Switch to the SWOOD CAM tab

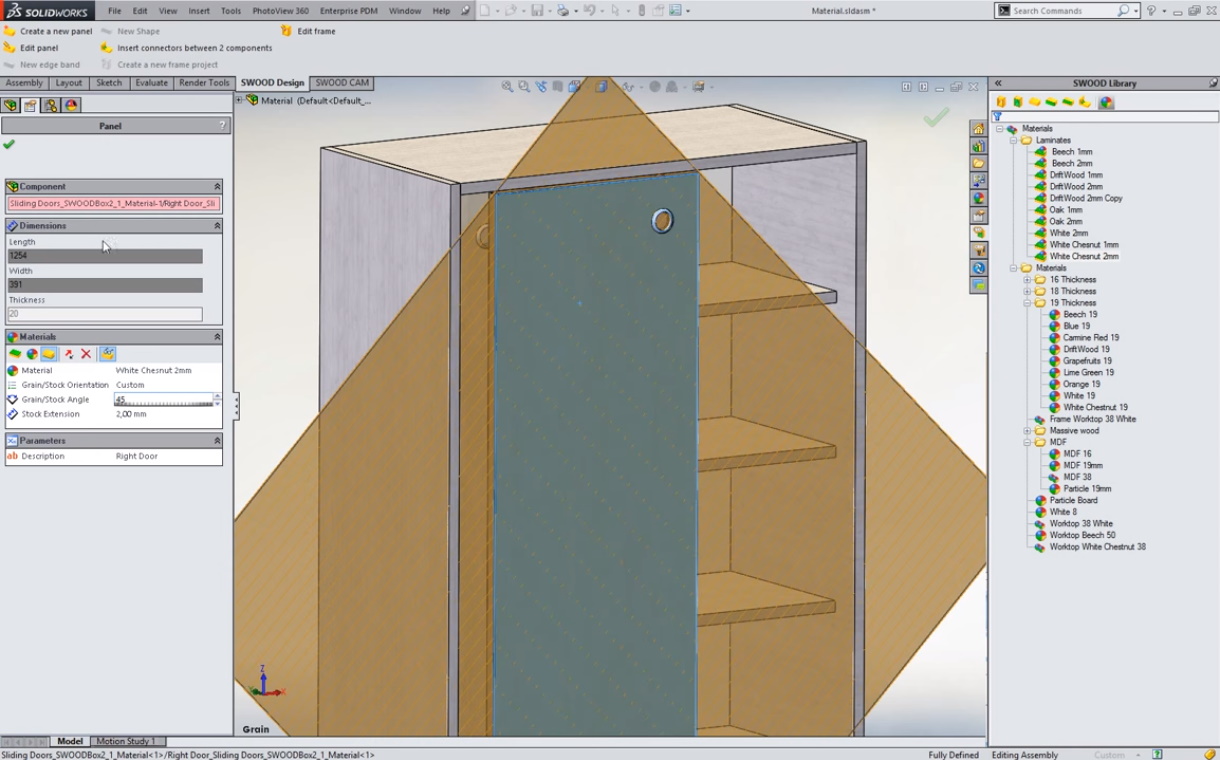tap(342, 83)
